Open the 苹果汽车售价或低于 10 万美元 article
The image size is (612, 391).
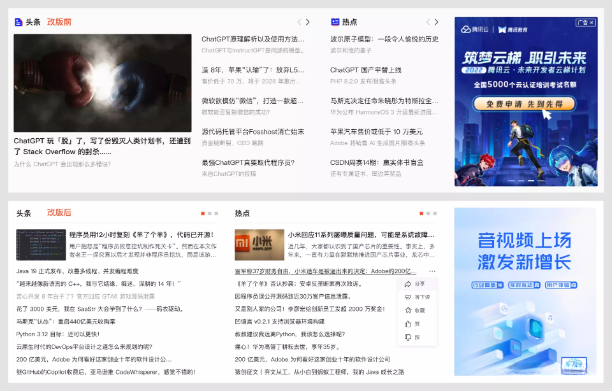[377, 132]
